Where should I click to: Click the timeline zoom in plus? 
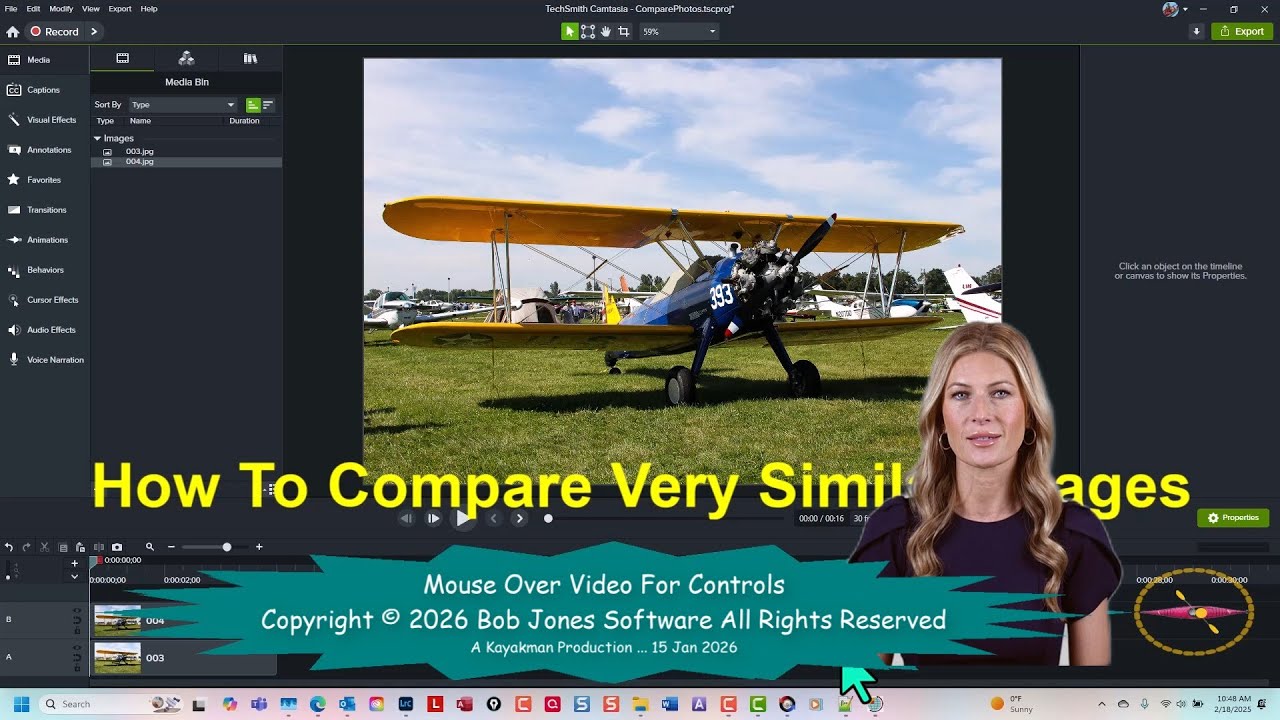click(259, 547)
